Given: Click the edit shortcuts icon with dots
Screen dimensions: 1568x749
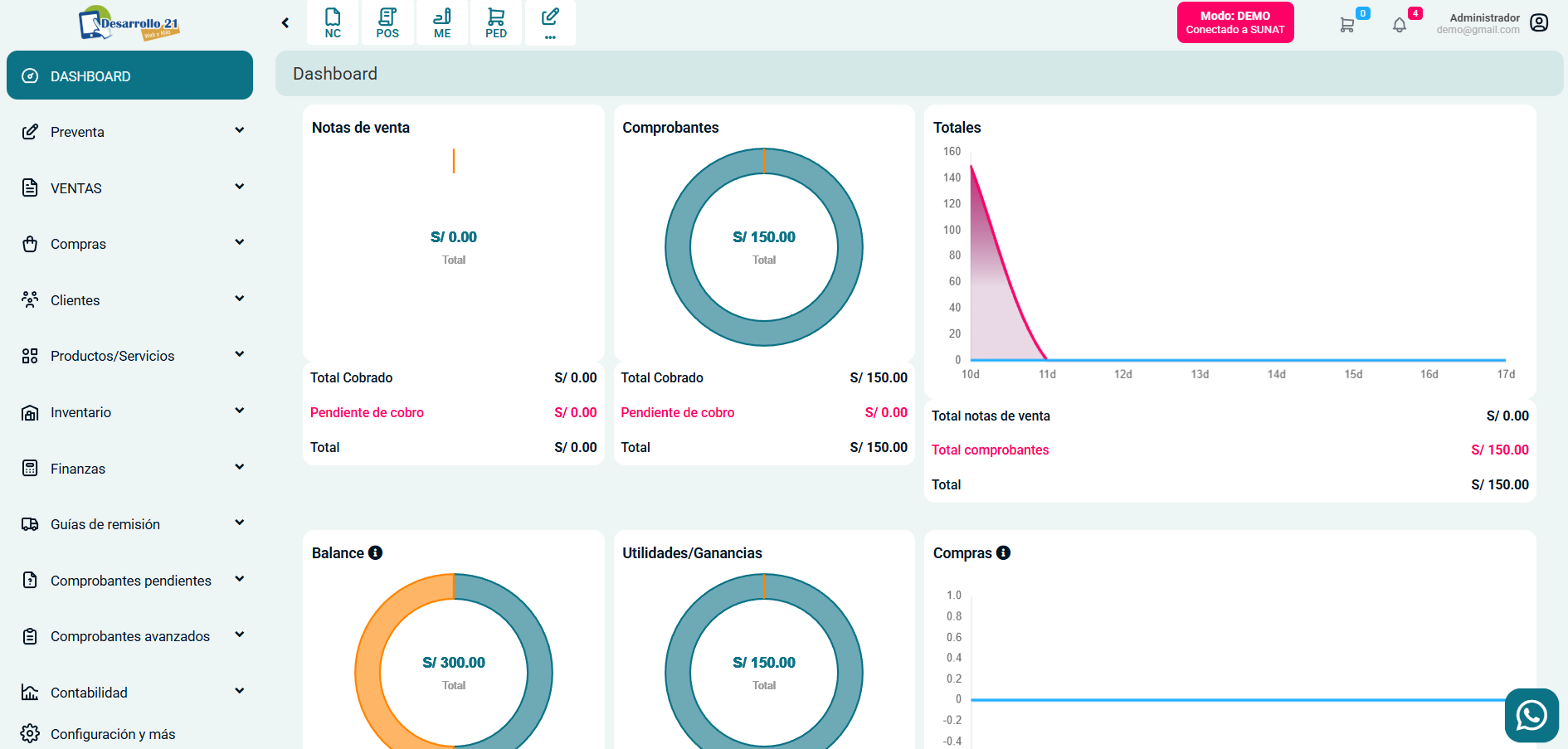Looking at the screenshot, I should point(550,22).
